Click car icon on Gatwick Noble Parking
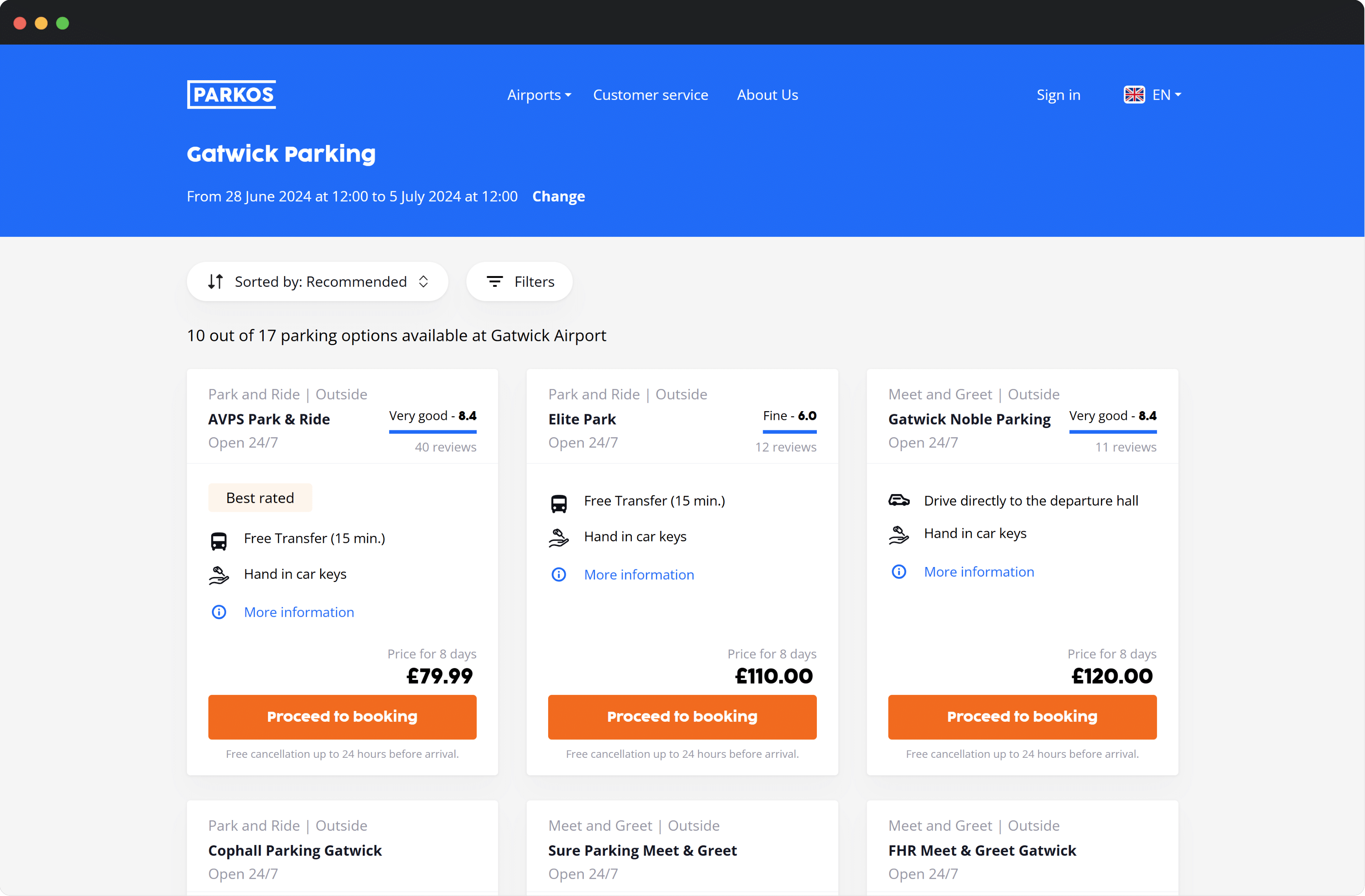 pyautogui.click(x=898, y=500)
